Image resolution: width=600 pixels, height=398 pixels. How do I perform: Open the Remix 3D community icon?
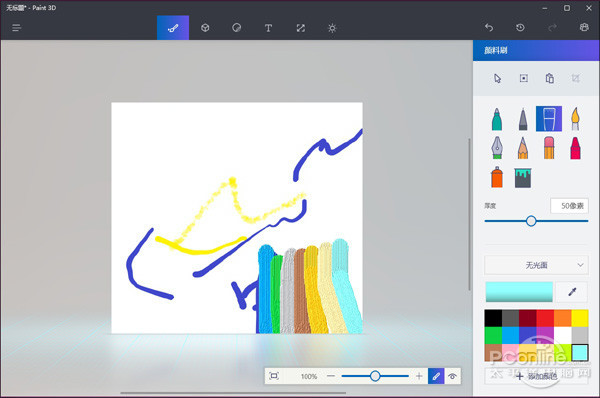[x=584, y=27]
